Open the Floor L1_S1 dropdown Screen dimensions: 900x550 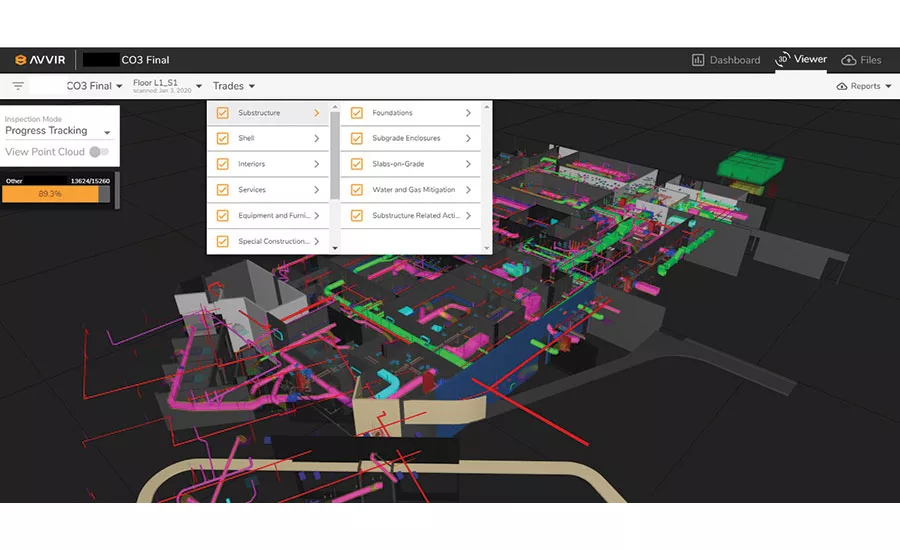pyautogui.click(x=167, y=86)
